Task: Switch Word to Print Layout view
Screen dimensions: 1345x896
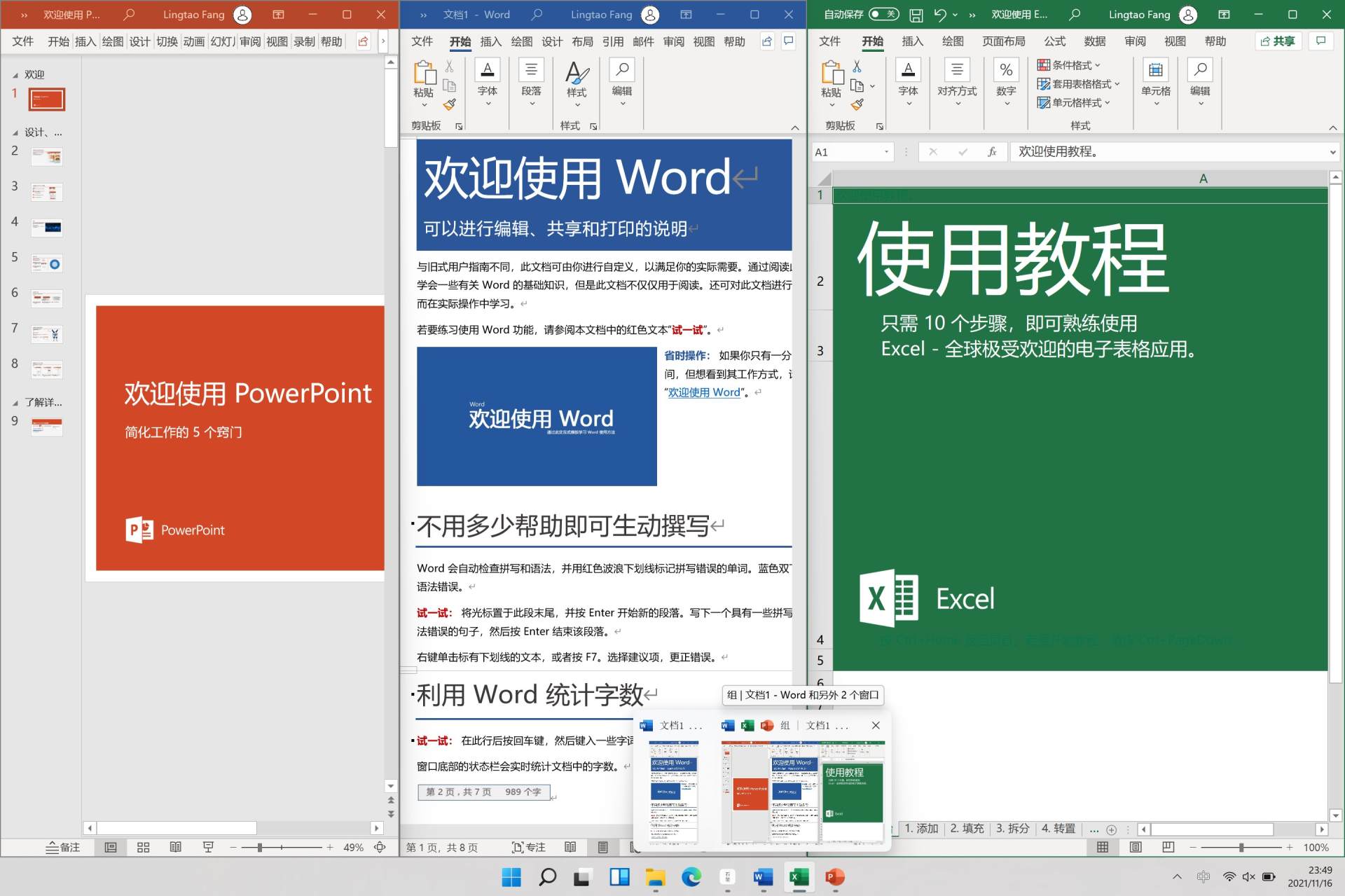Action: click(603, 847)
